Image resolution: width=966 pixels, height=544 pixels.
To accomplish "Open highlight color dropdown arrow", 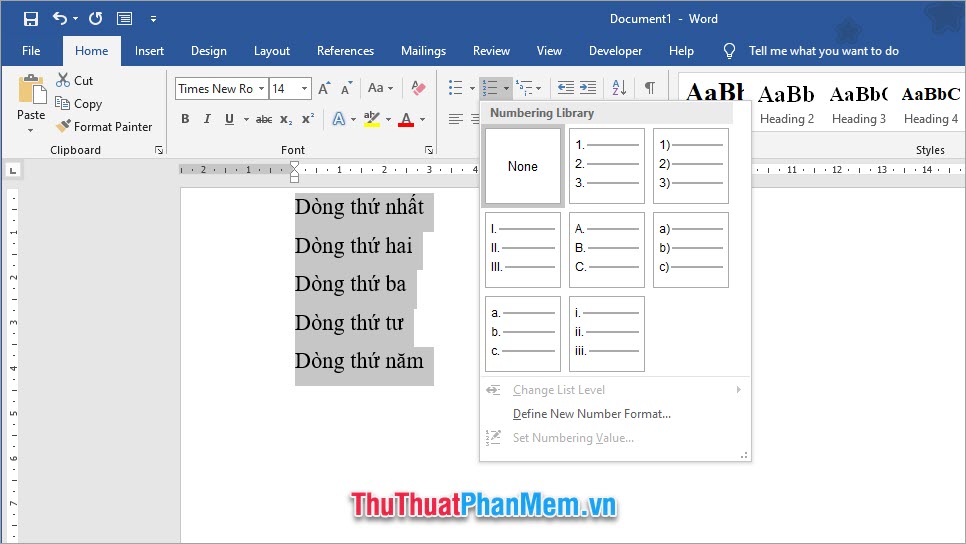I will (x=388, y=120).
